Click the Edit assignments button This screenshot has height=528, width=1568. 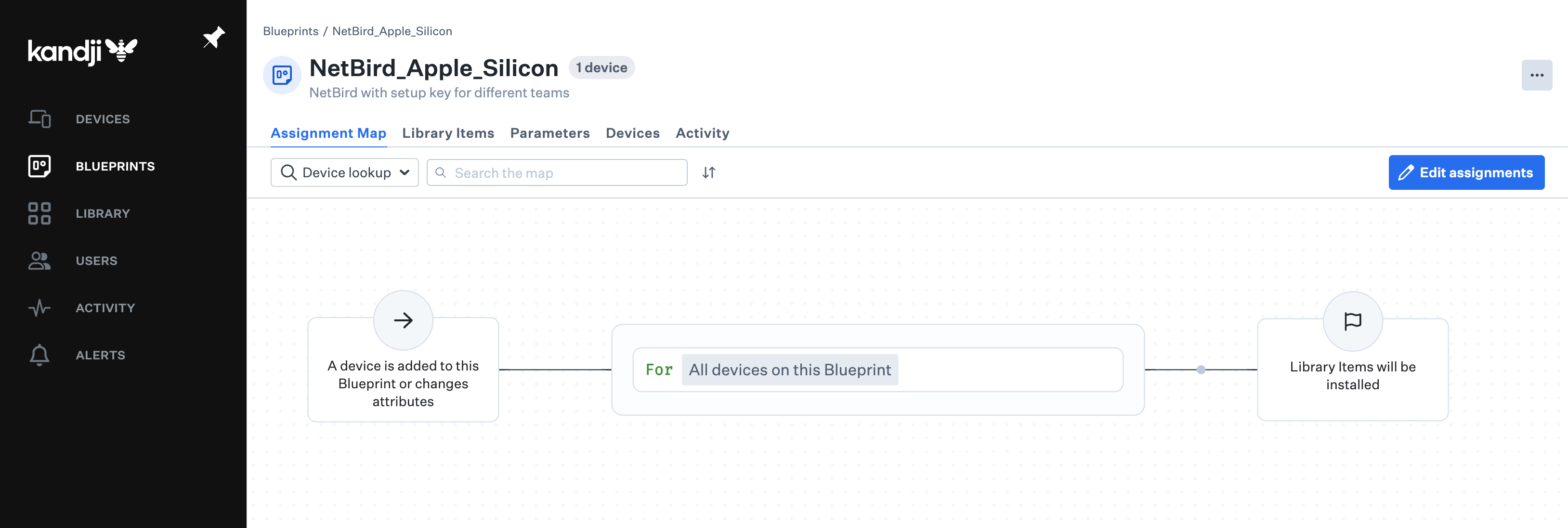click(x=1466, y=172)
